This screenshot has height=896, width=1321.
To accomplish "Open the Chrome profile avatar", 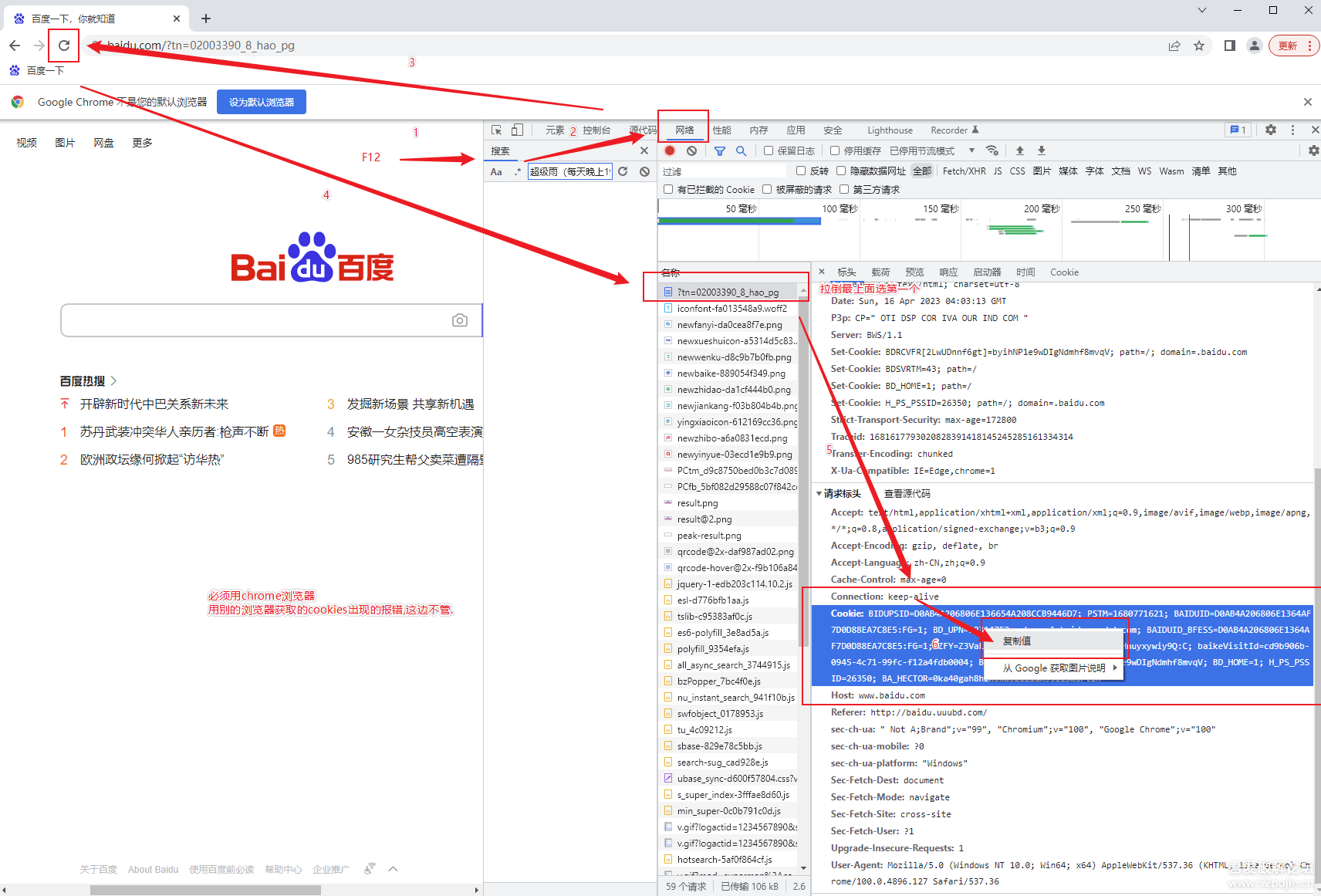I will [1255, 46].
